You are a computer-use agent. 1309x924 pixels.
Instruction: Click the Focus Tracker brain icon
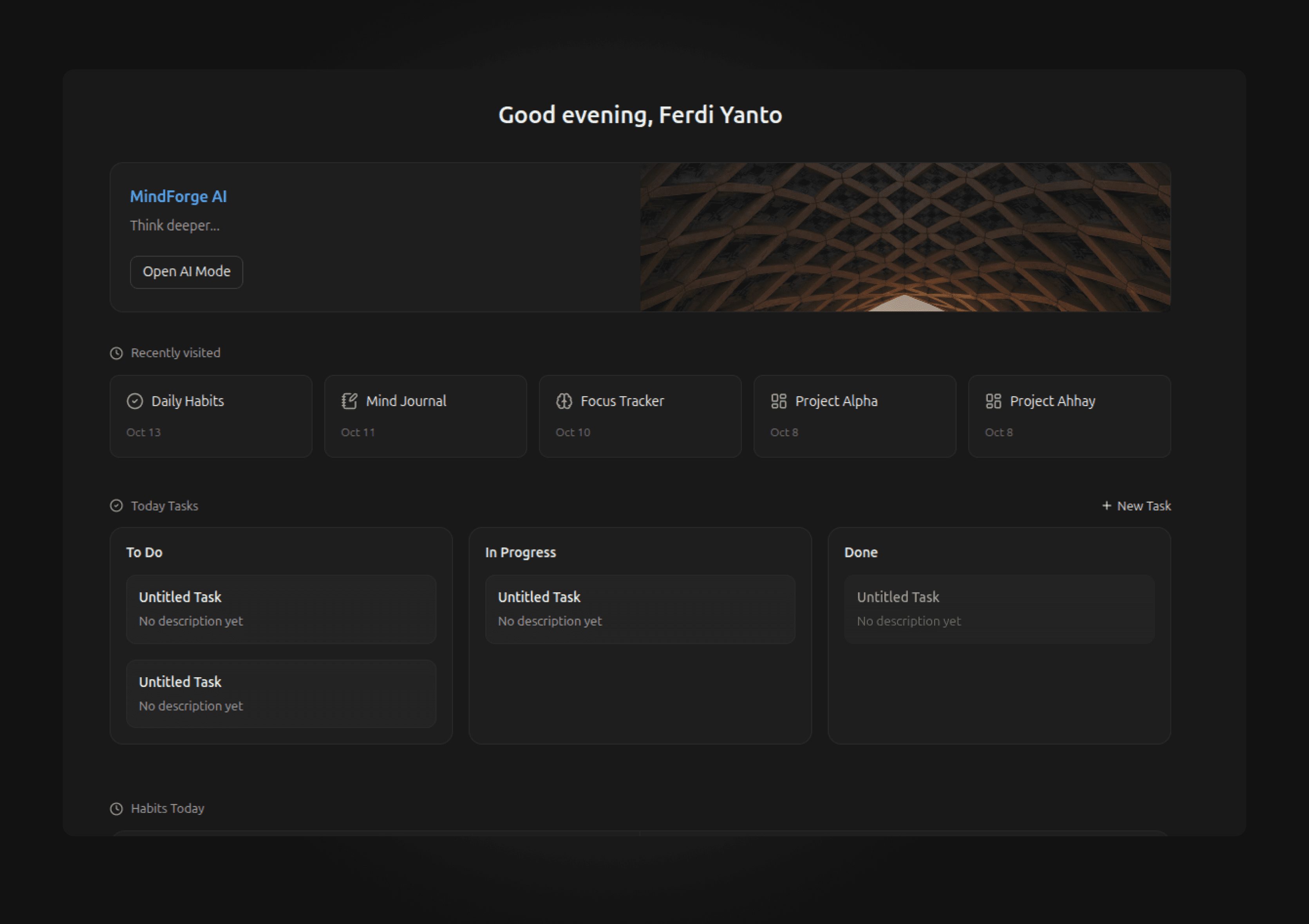click(564, 401)
